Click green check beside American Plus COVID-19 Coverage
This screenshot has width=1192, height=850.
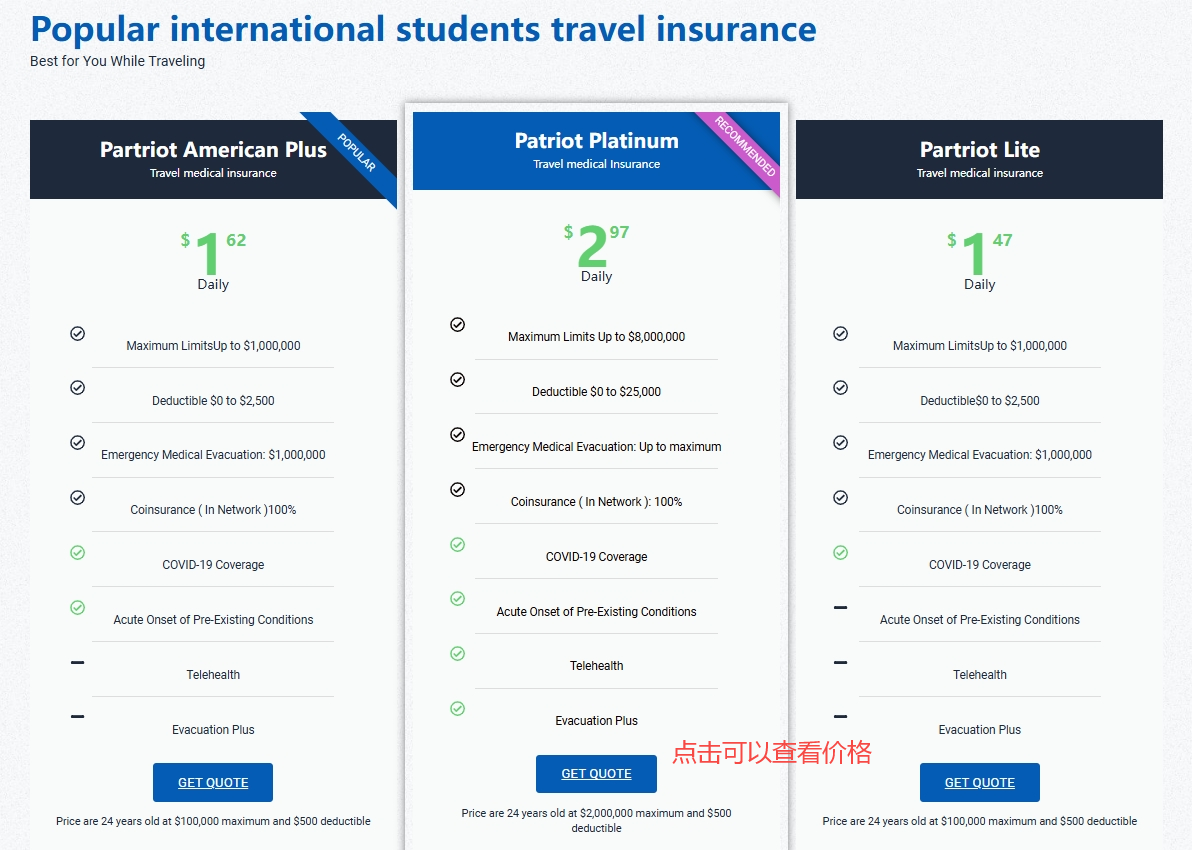click(x=78, y=553)
